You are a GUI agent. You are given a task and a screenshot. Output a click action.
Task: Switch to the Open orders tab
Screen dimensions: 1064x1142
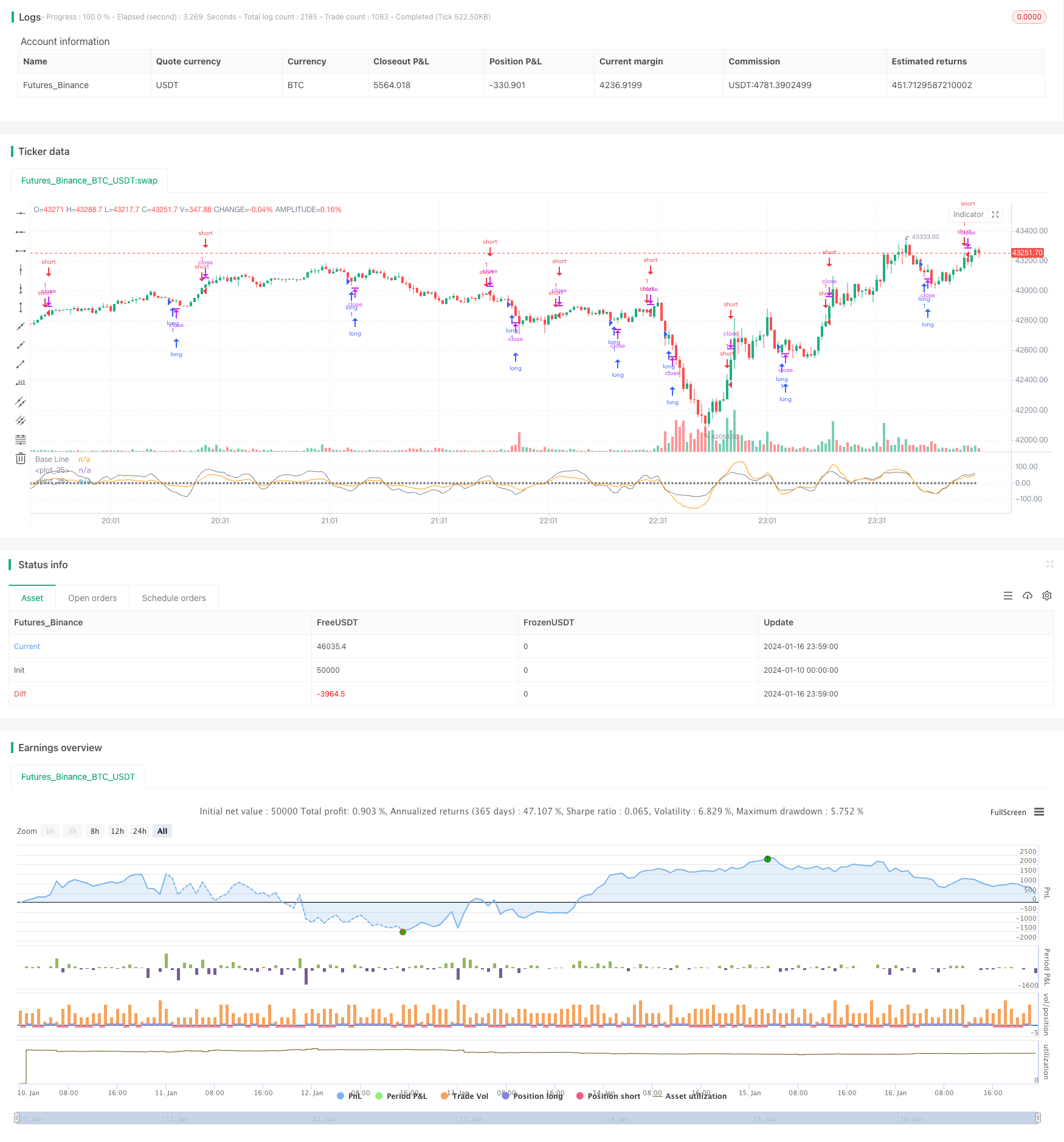coord(92,597)
